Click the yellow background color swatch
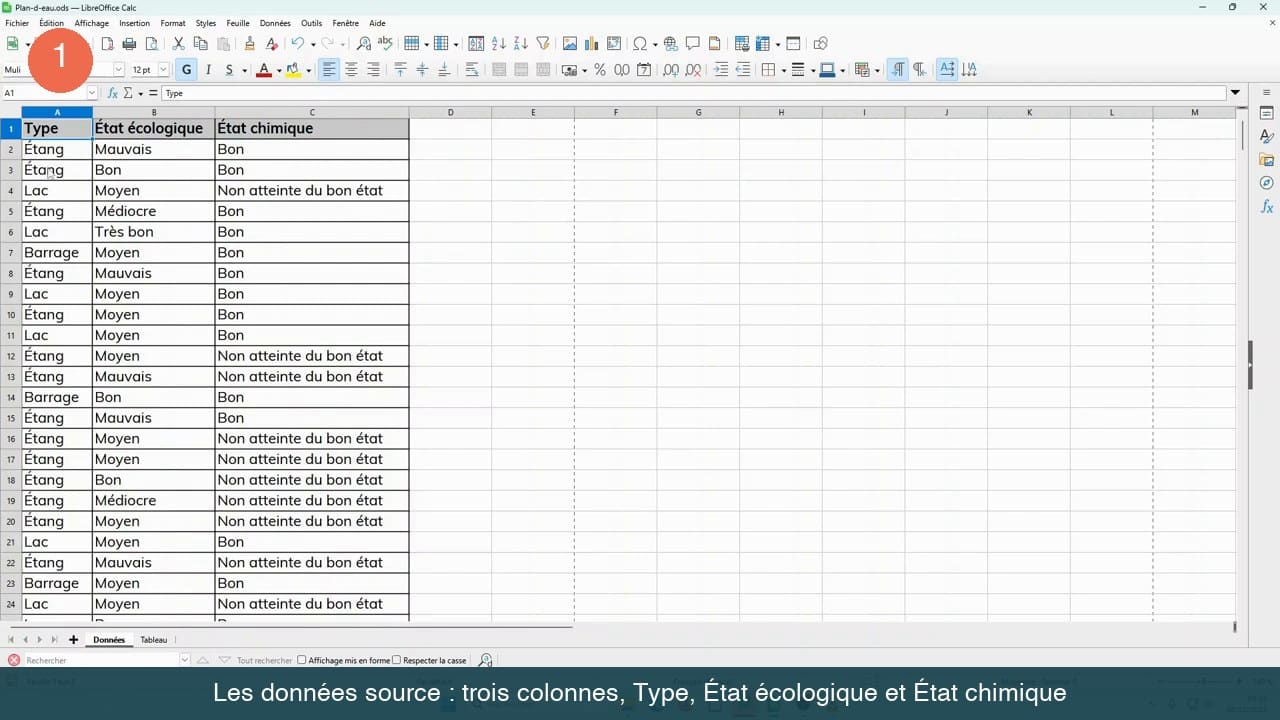Screen dimensions: 1280x720 tap(293, 70)
